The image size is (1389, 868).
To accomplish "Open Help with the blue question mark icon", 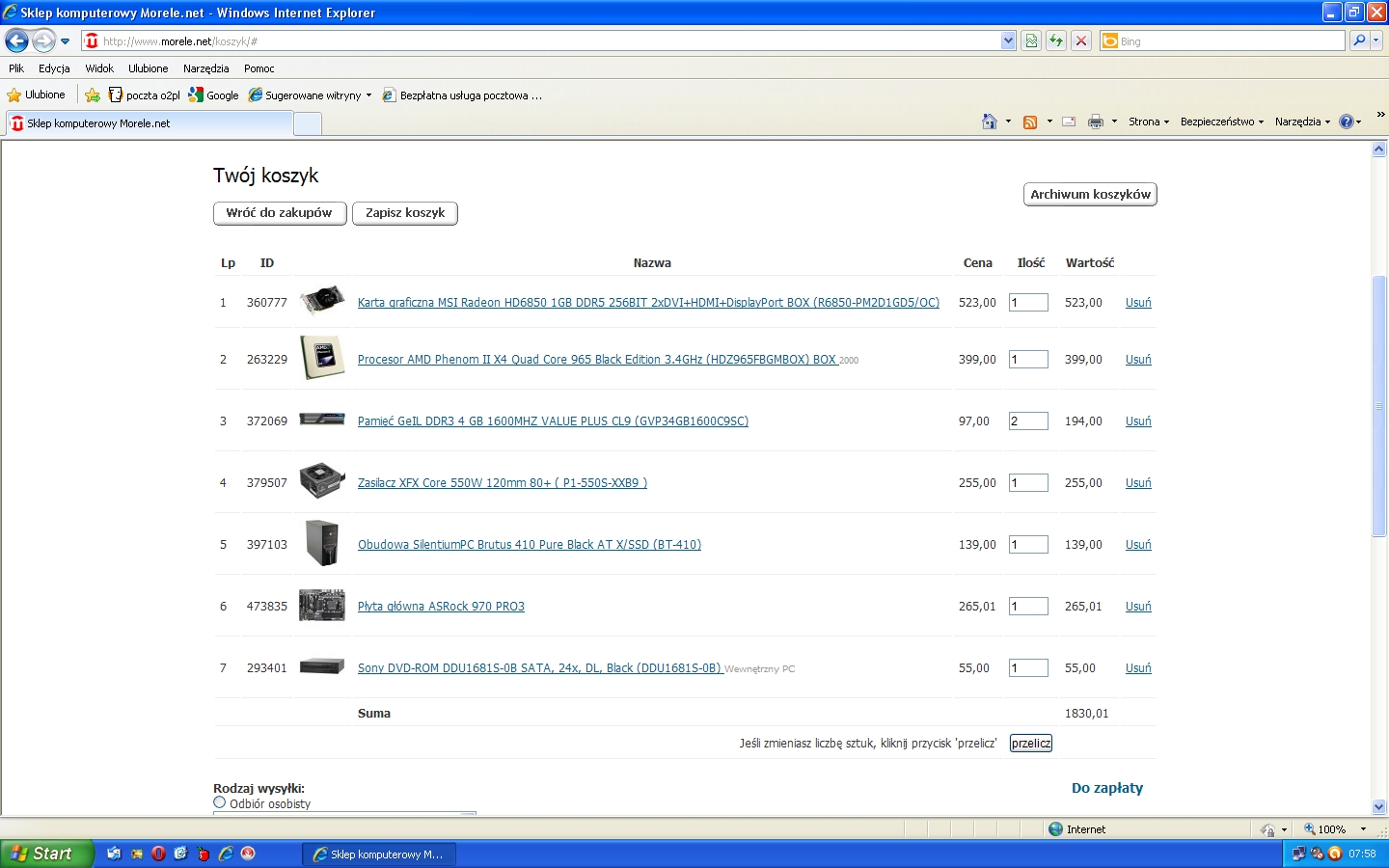I will [x=1347, y=122].
